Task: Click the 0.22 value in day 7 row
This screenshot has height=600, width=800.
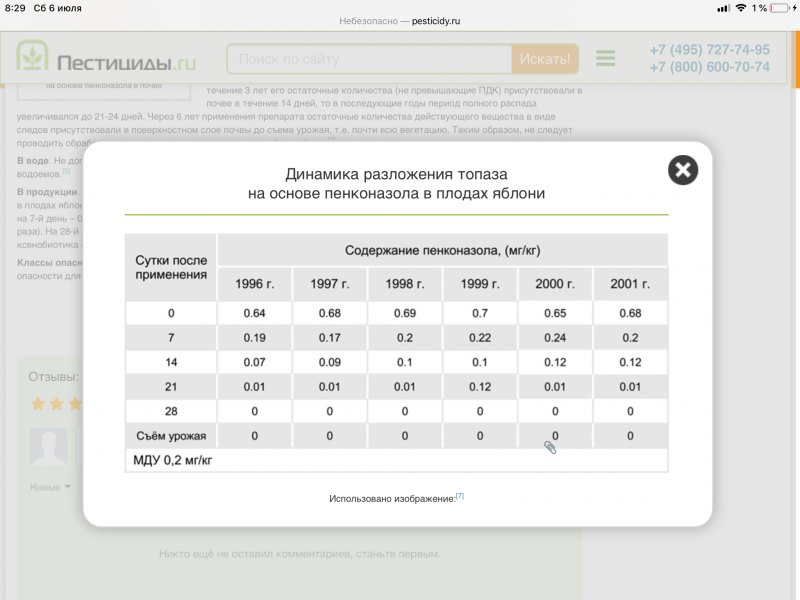Action: (x=480, y=338)
